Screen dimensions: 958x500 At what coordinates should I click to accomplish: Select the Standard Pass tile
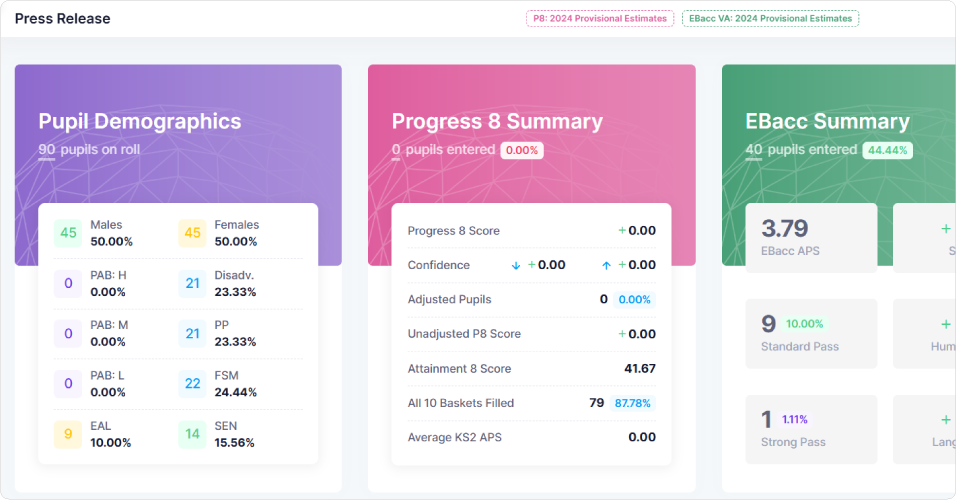coord(811,333)
